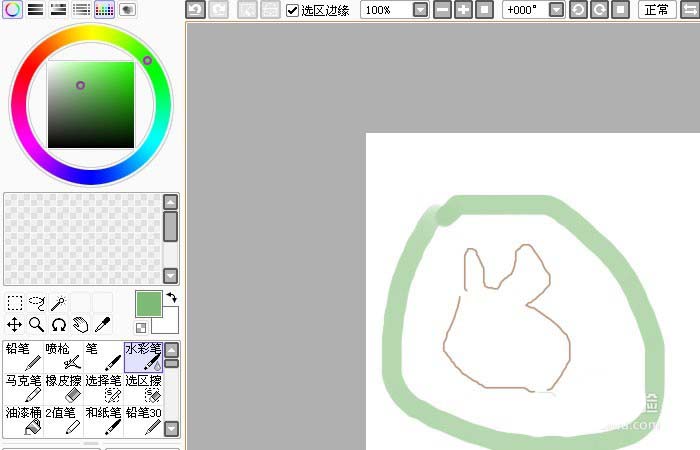Viewport: 700px width, 450px height.
Task: Open the 100% zoom dropdown
Action: pyautogui.click(x=420, y=10)
